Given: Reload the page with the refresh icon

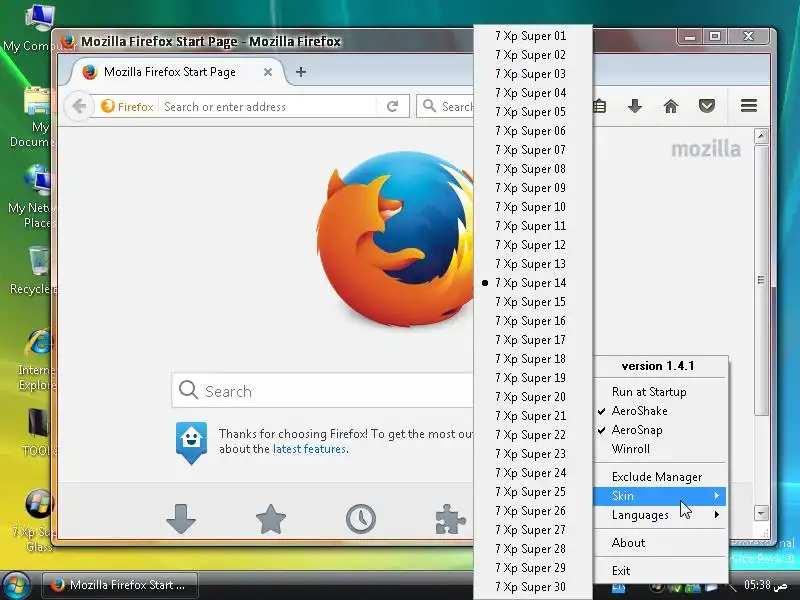Looking at the screenshot, I should click(392, 106).
